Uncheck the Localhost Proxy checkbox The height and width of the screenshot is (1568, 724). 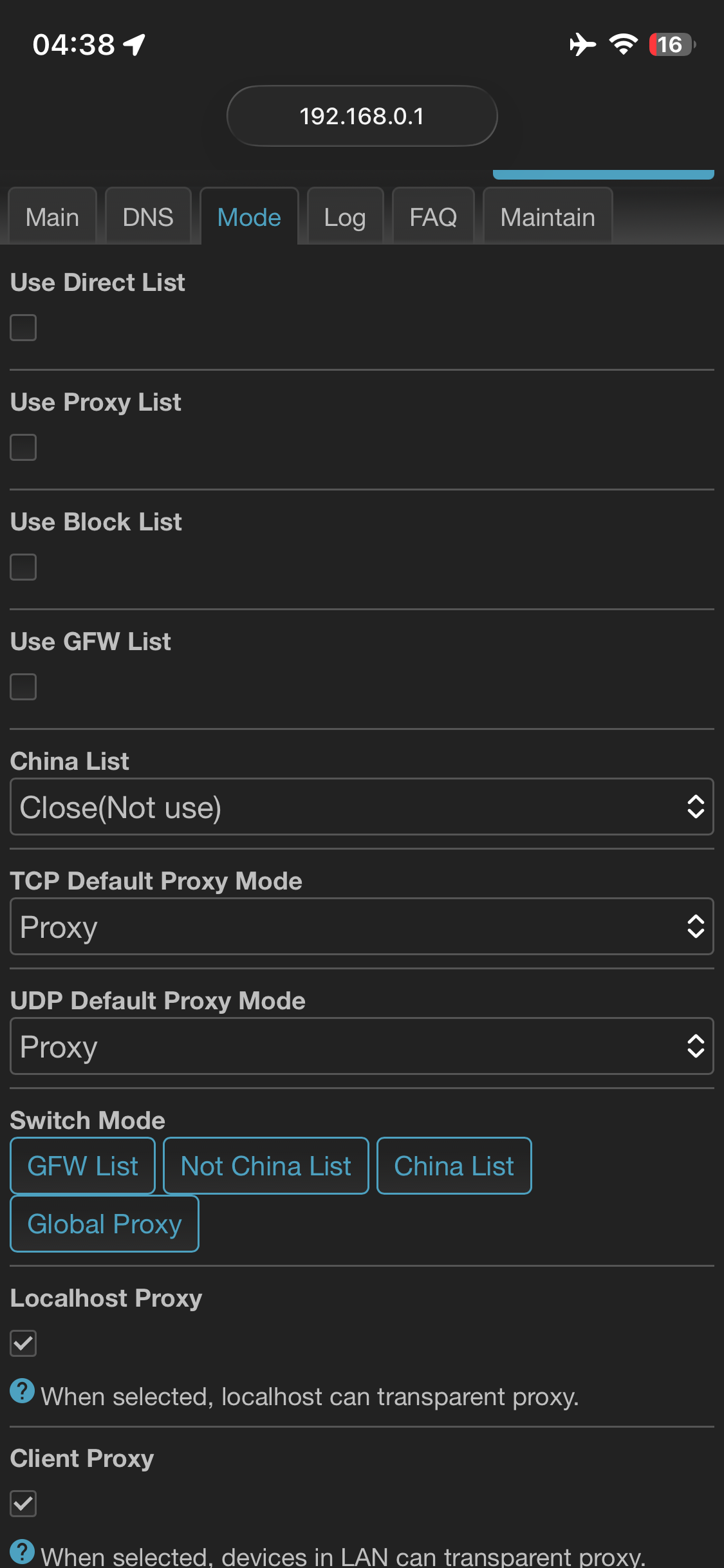23,1343
